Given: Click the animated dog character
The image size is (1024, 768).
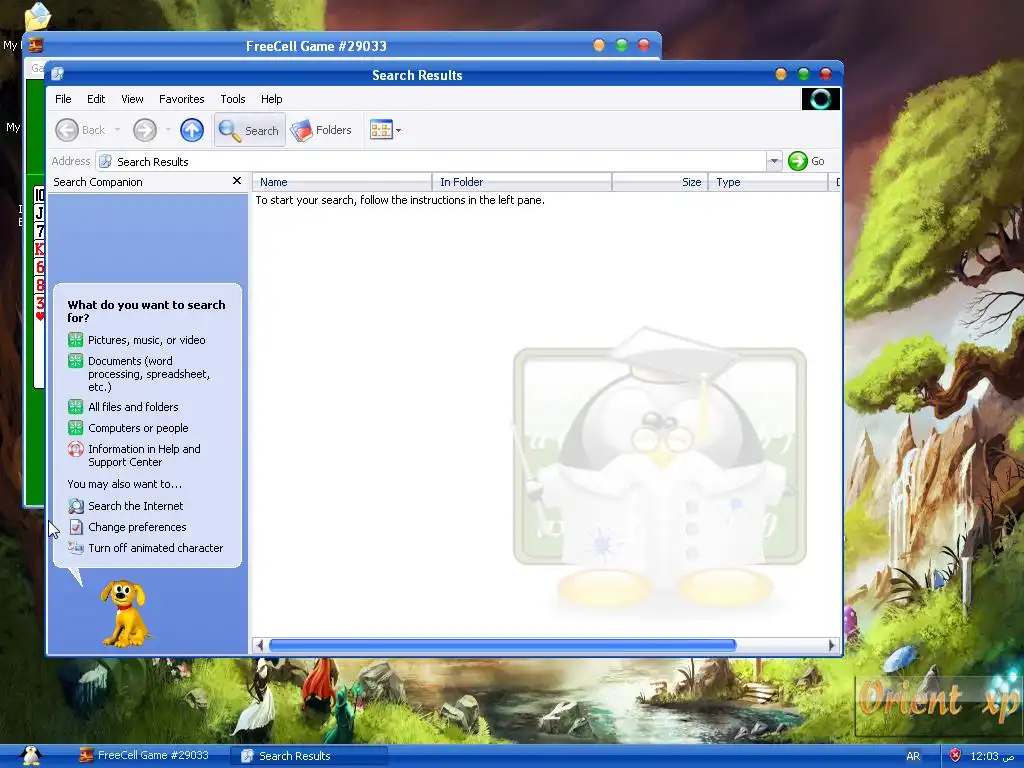Looking at the screenshot, I should click(124, 613).
